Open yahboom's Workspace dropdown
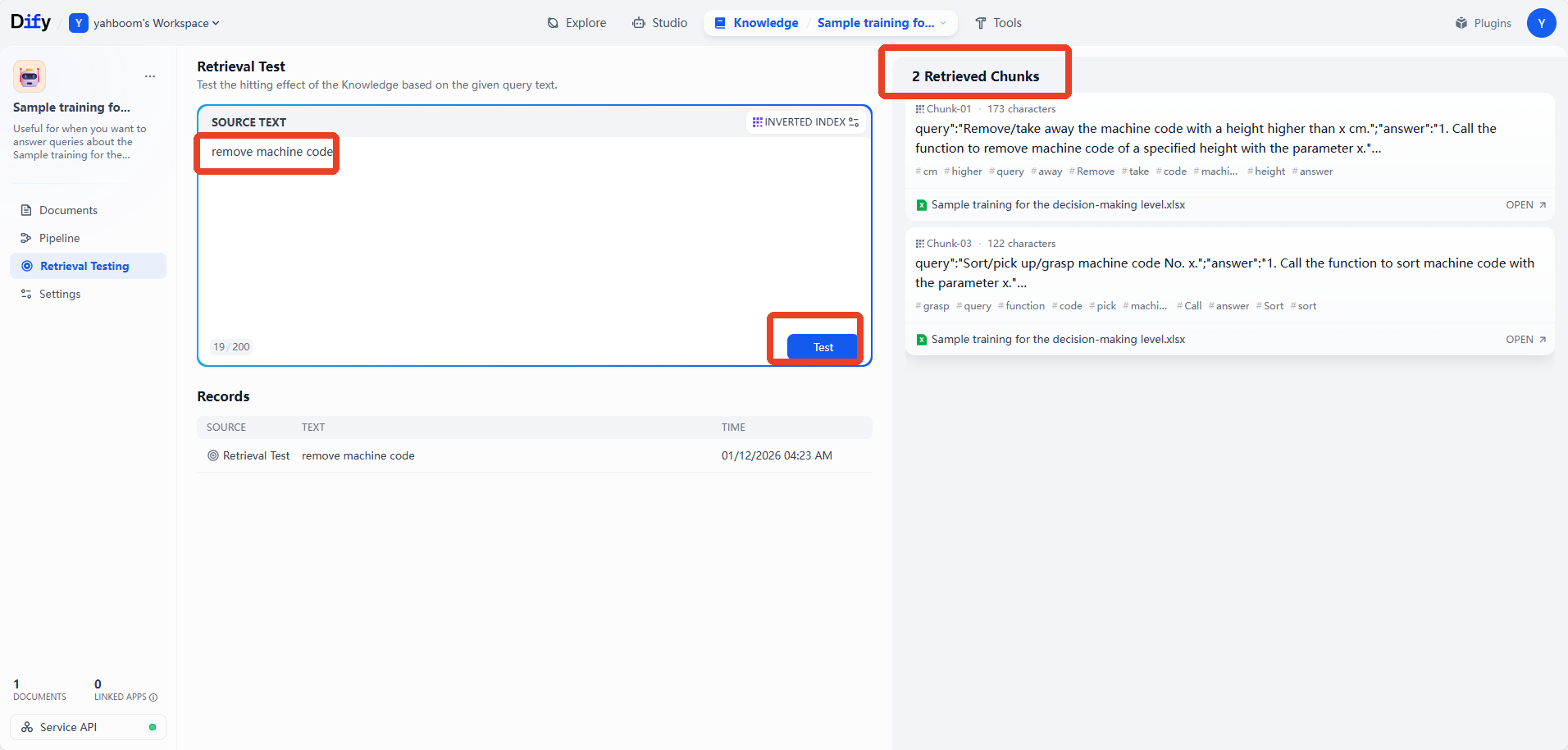 pos(144,23)
